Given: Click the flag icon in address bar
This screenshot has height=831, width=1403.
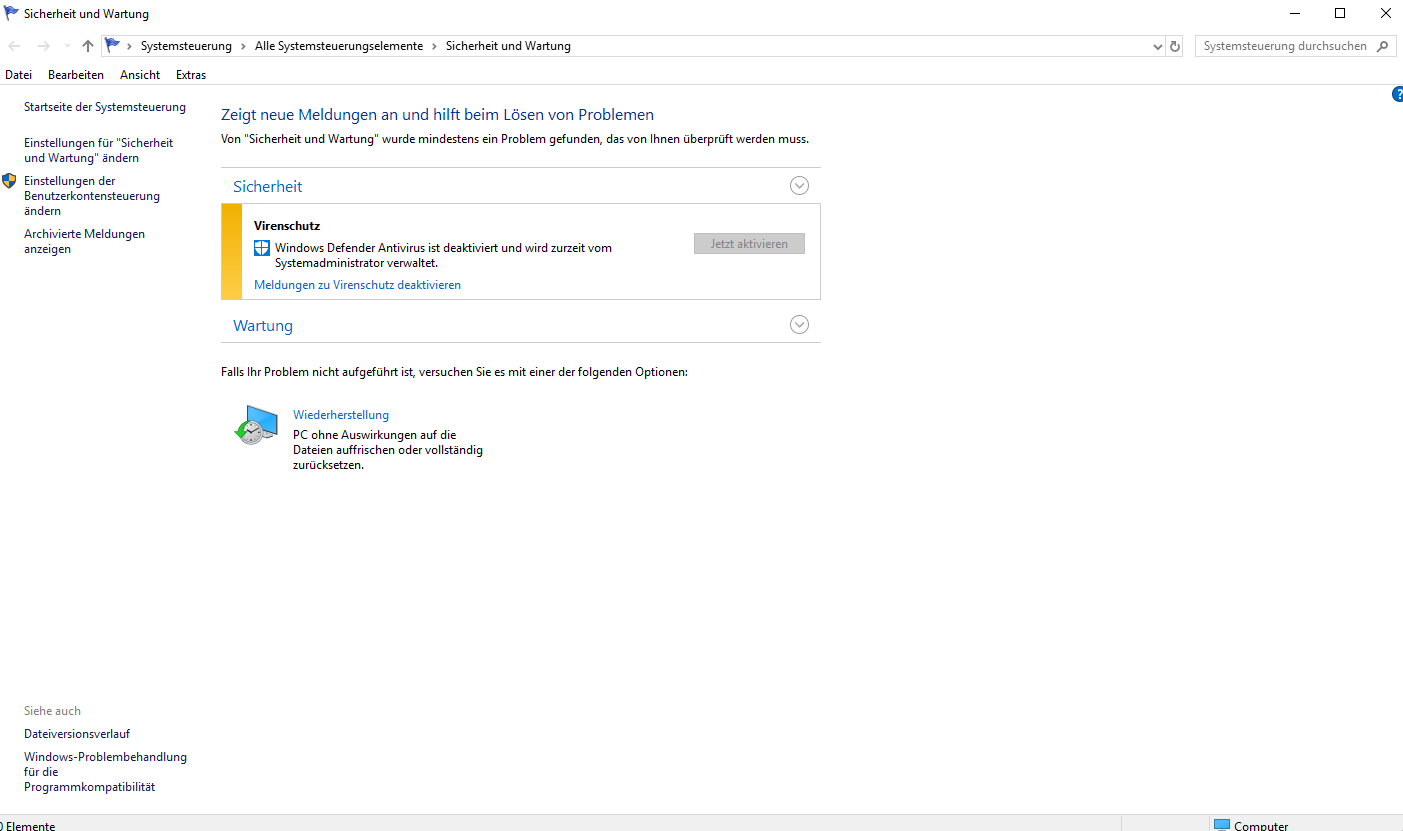Looking at the screenshot, I should [x=112, y=46].
